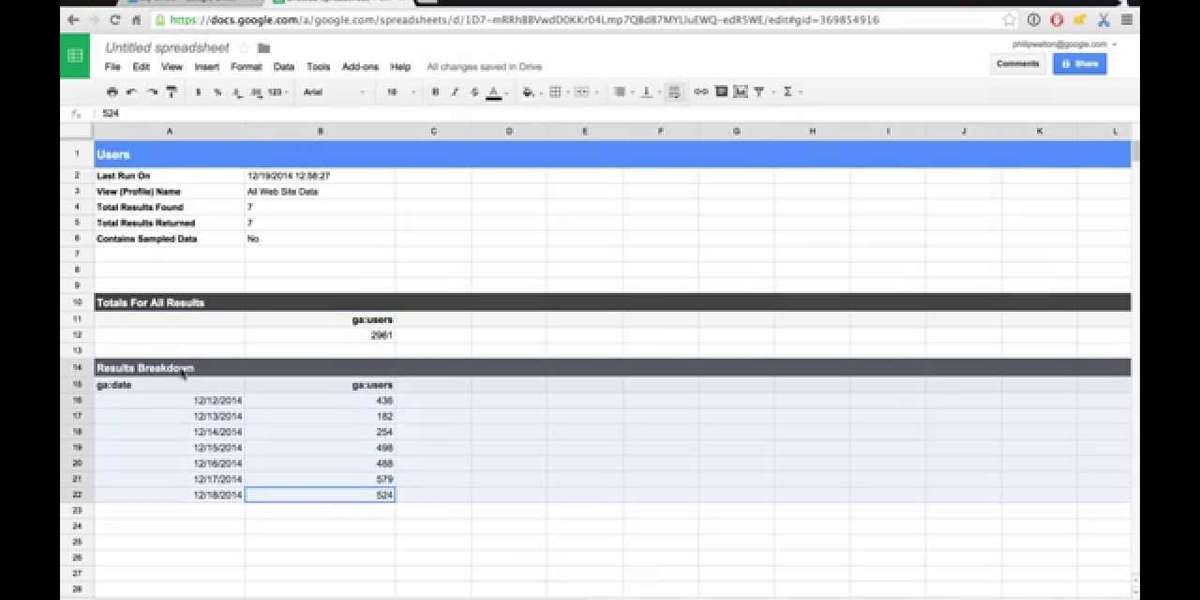Image resolution: width=1200 pixels, height=600 pixels.
Task: Click the Print icon in toolbar
Action: pos(112,92)
